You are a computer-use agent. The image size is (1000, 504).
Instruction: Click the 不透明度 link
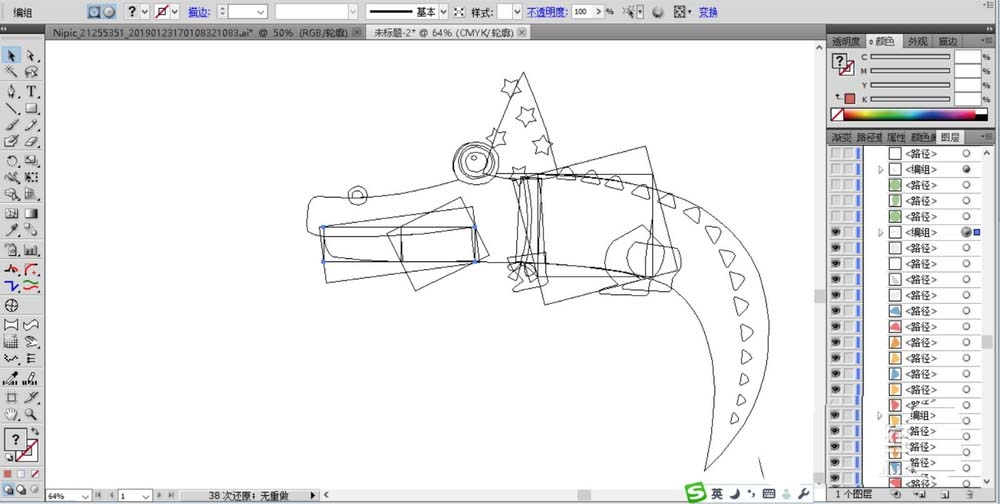545,12
